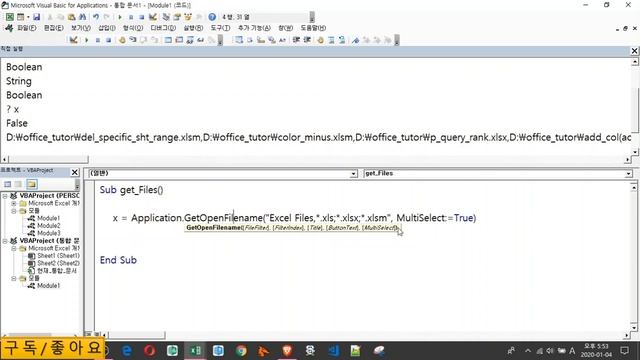Open the Immediate Window icon
The image size is (640, 360).
(179, 40)
